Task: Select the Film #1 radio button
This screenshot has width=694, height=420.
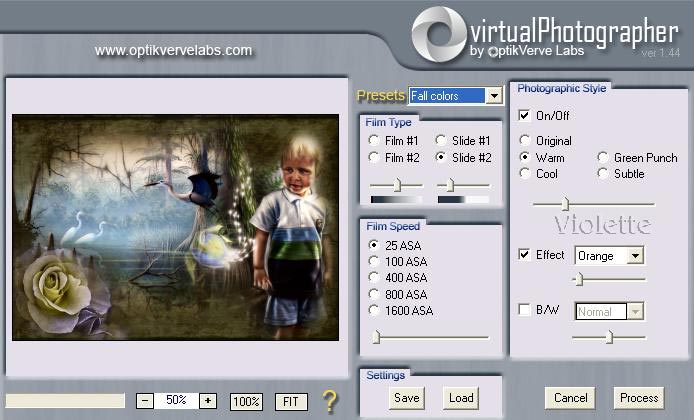Action: (374, 141)
